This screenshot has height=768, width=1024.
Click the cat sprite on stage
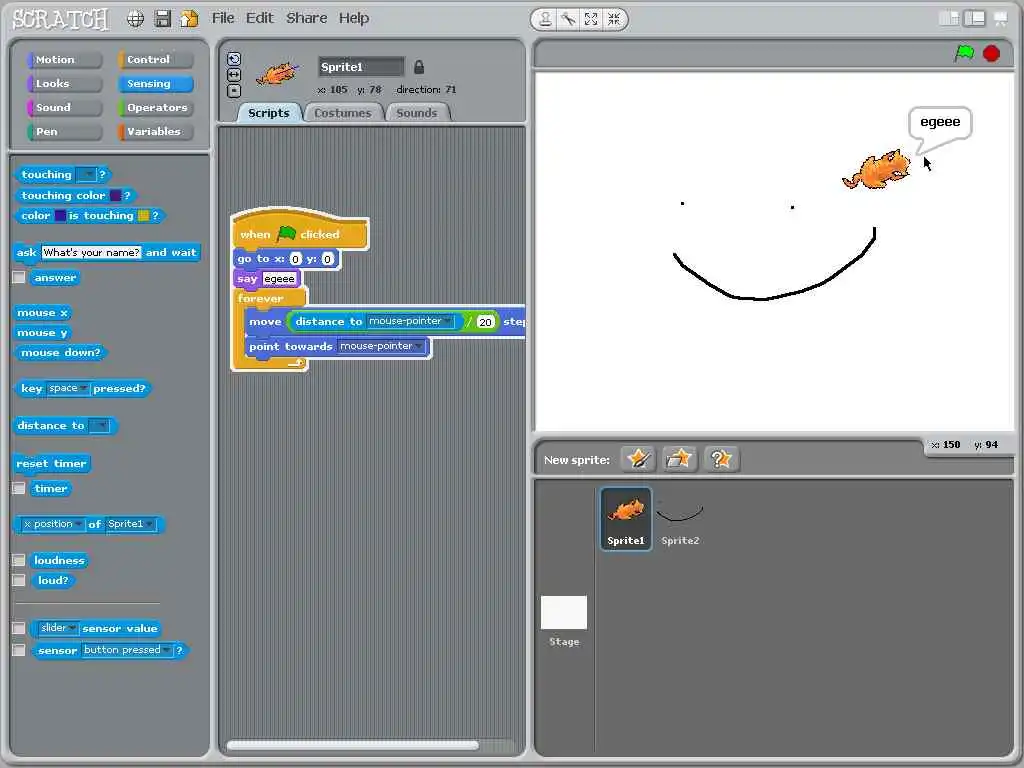click(x=877, y=170)
